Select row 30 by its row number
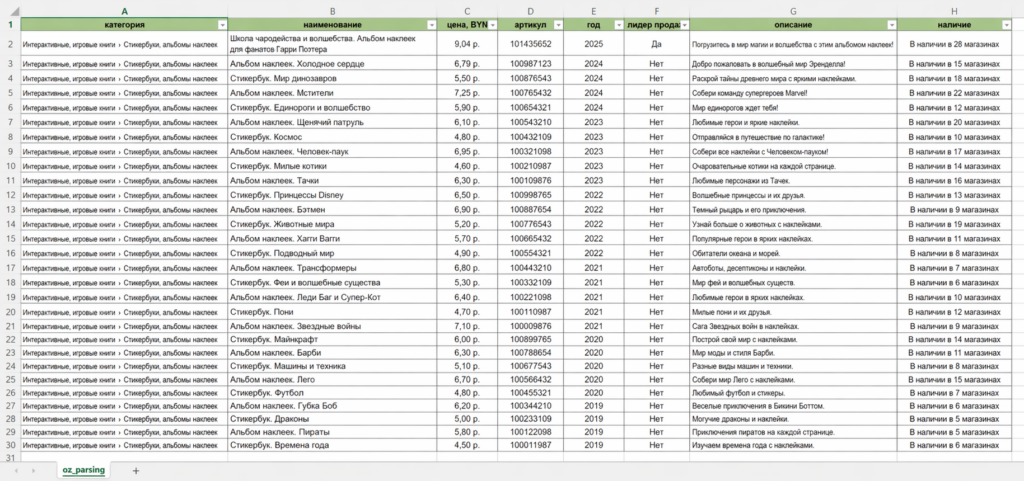 point(10,445)
